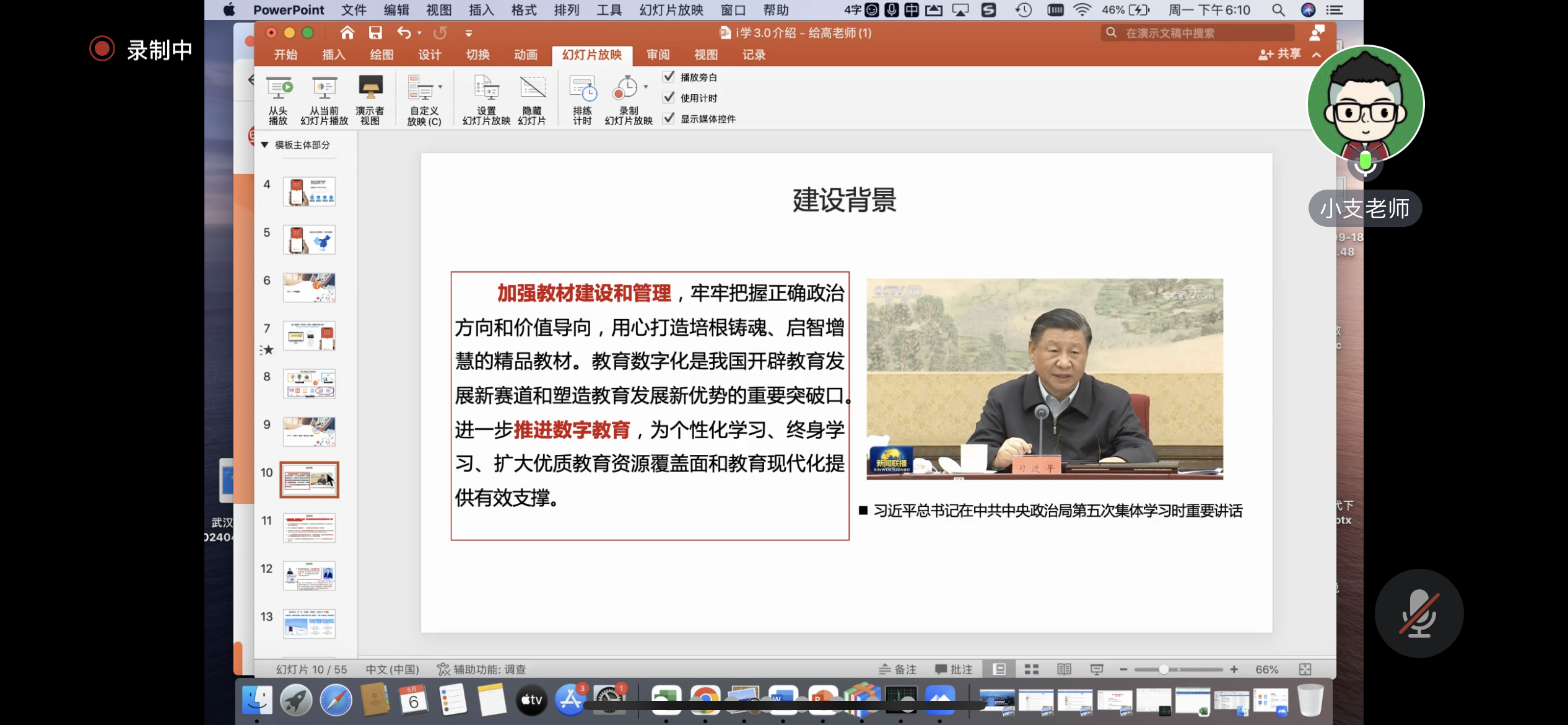
Task: Expand the 录制幻灯片放映 dropdown arrow
Action: [646, 87]
